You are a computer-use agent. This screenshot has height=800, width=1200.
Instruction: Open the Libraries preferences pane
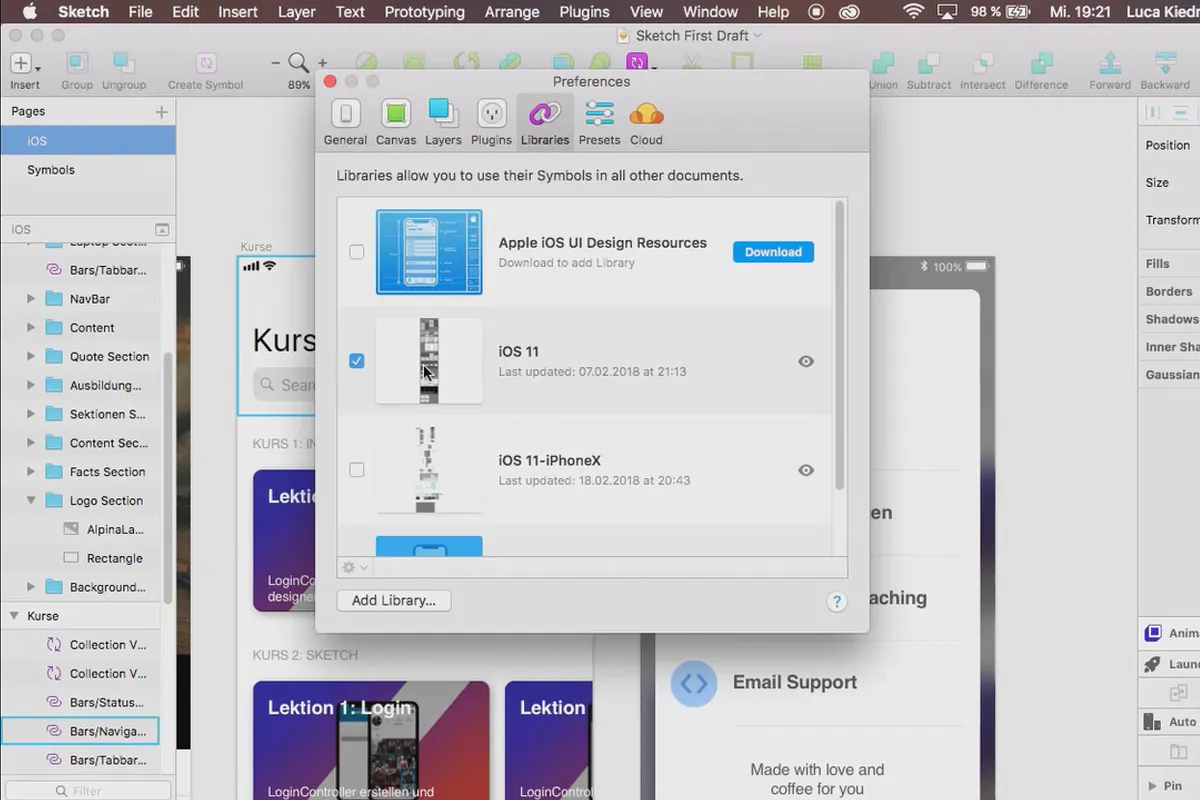pyautogui.click(x=545, y=122)
